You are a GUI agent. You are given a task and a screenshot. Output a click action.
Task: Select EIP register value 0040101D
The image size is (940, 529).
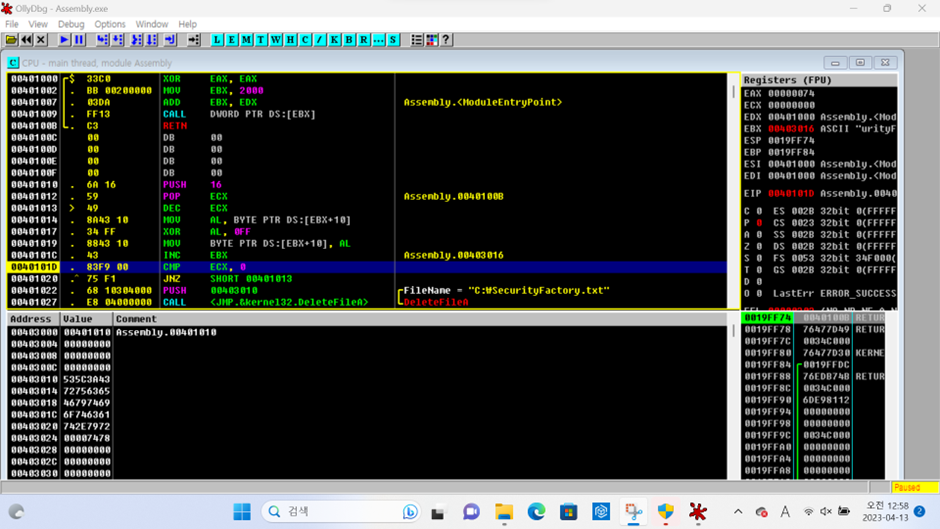(791, 194)
